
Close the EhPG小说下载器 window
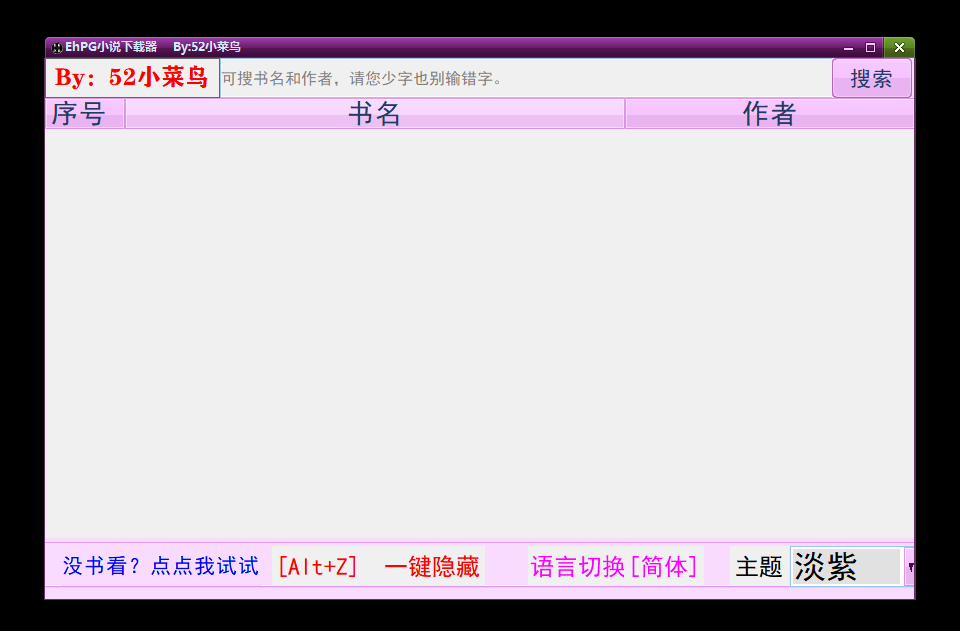(x=899, y=48)
